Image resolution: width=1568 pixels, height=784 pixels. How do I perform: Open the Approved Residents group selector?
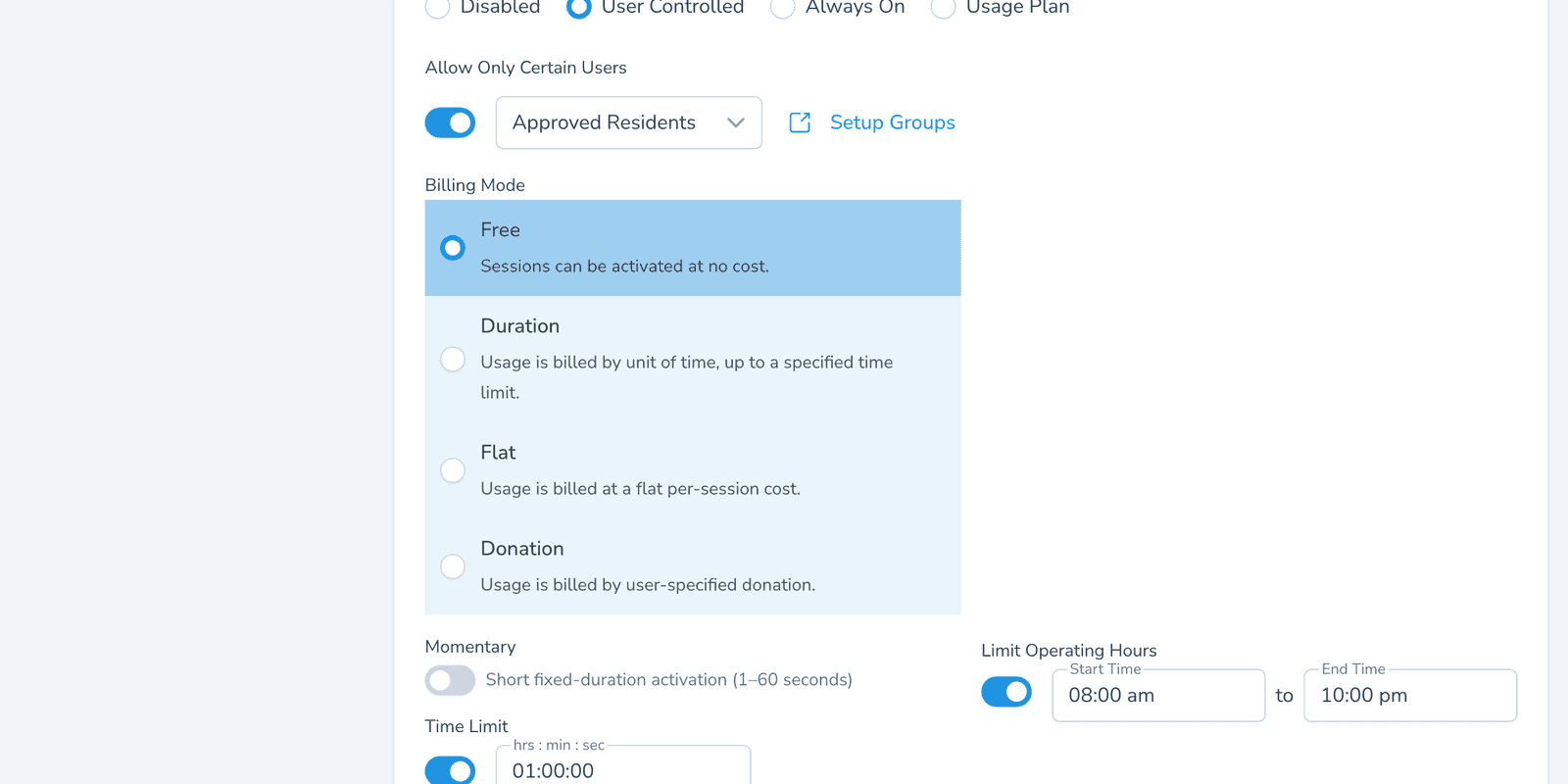coord(628,122)
